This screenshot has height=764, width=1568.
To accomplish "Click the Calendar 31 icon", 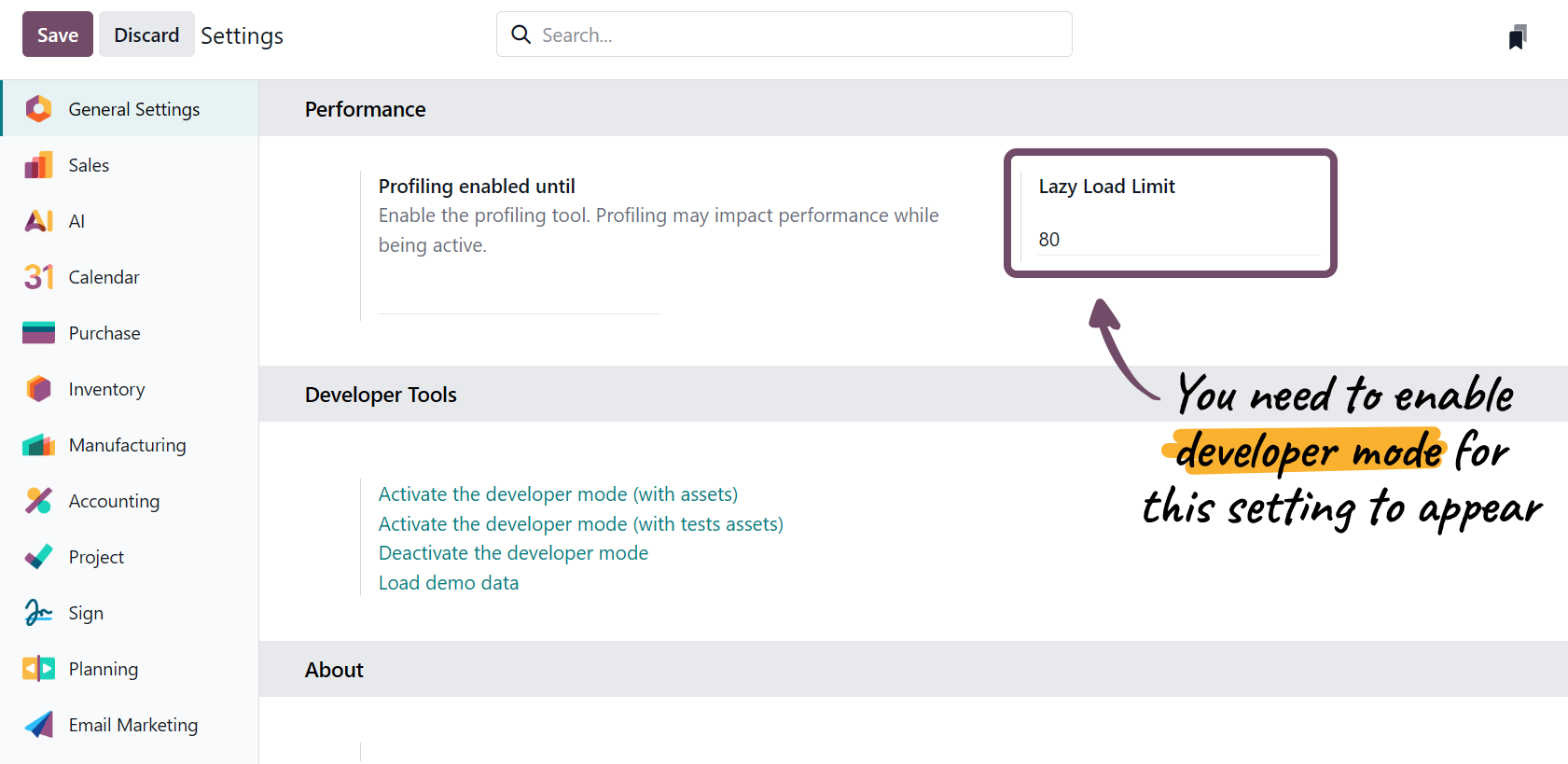I will pyautogui.click(x=38, y=277).
